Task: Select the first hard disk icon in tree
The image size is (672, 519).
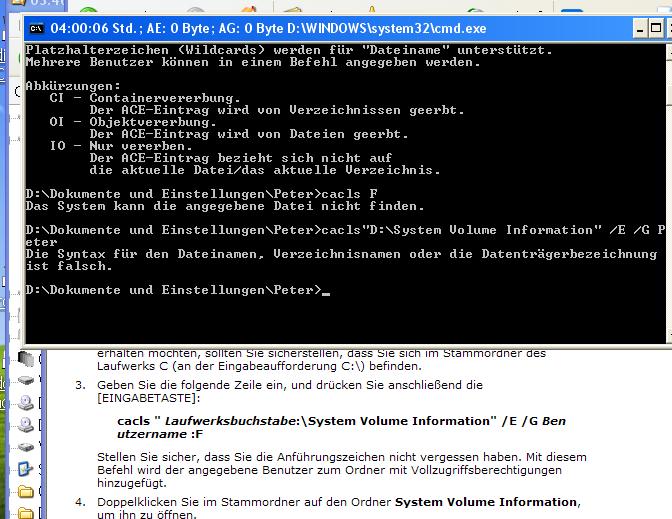Action: point(27,381)
